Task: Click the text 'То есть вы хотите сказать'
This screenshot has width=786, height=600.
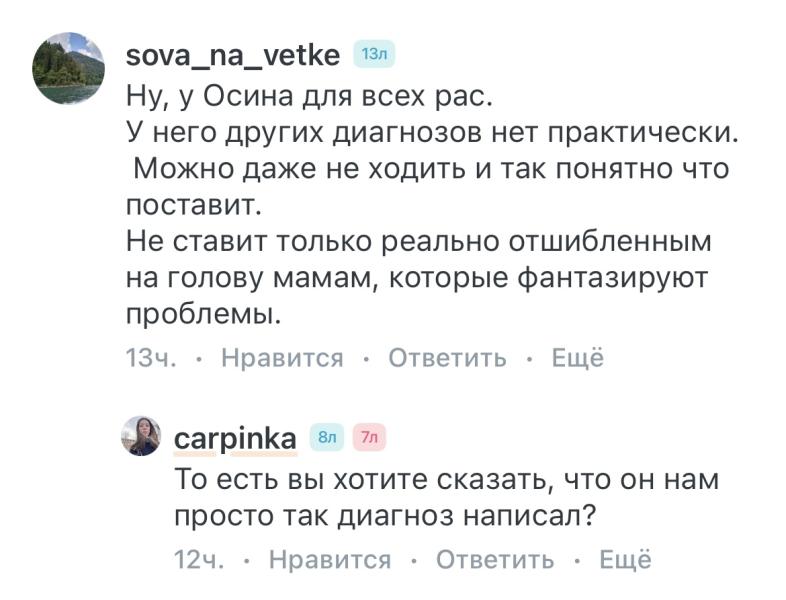Action: point(360,480)
